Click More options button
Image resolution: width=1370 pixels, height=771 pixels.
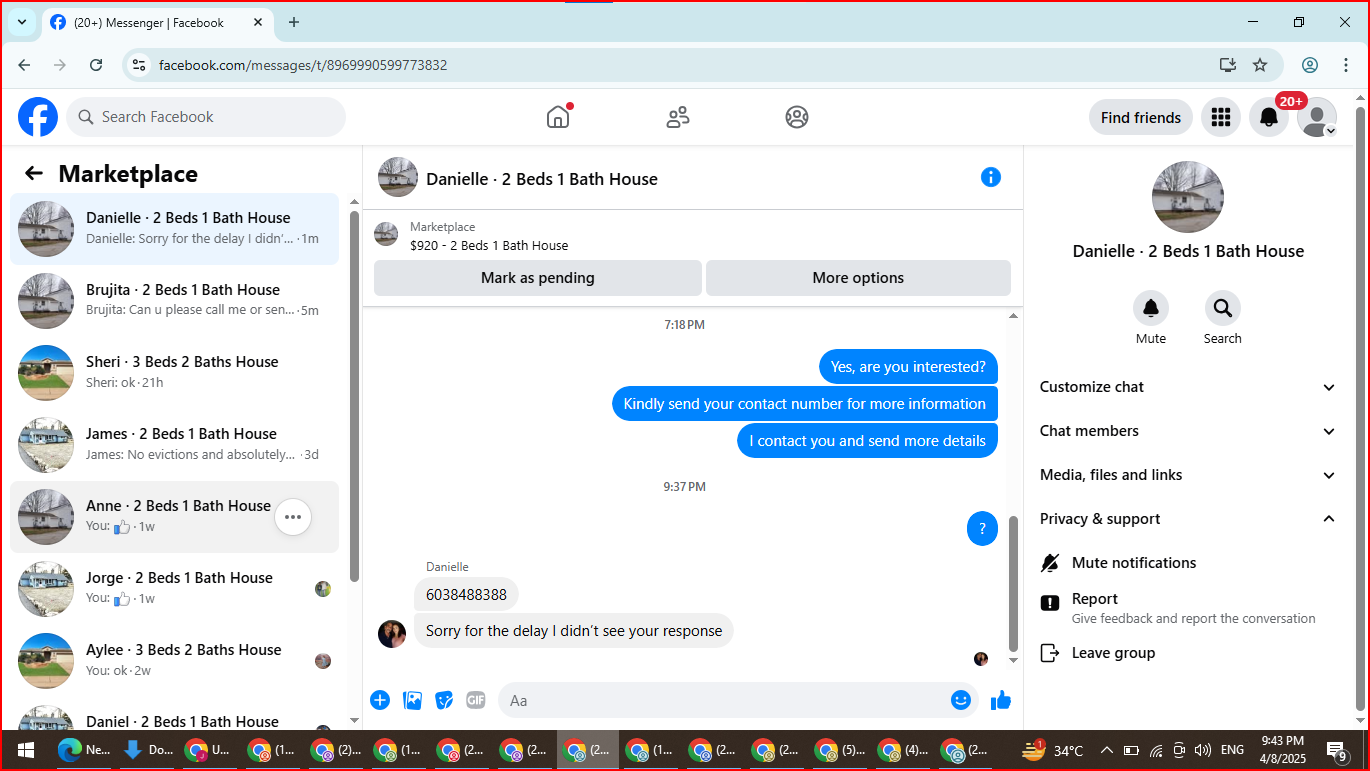[858, 278]
